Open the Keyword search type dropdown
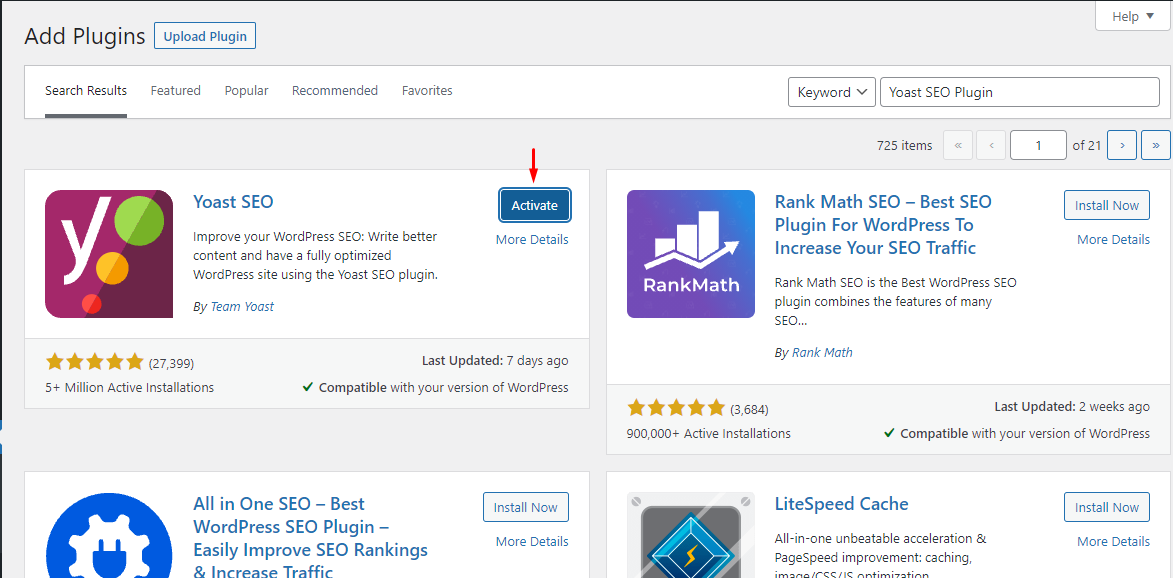Screen dimensions: 1173x578 [832, 92]
